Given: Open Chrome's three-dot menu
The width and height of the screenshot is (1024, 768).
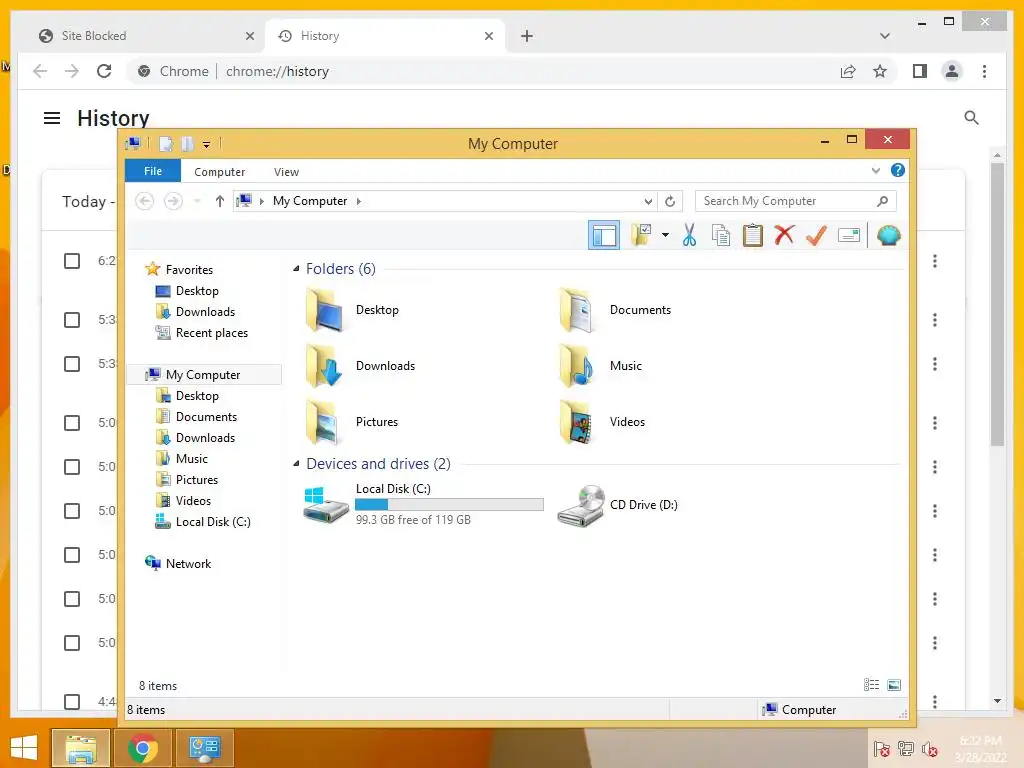Looking at the screenshot, I should tap(984, 71).
